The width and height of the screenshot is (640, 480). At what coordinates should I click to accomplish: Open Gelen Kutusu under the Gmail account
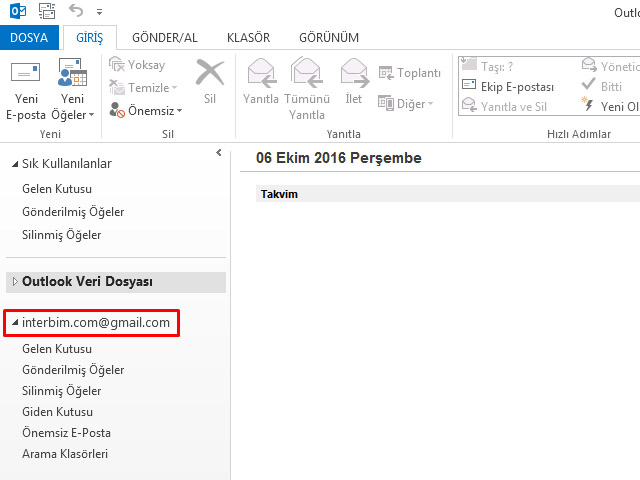coord(56,349)
